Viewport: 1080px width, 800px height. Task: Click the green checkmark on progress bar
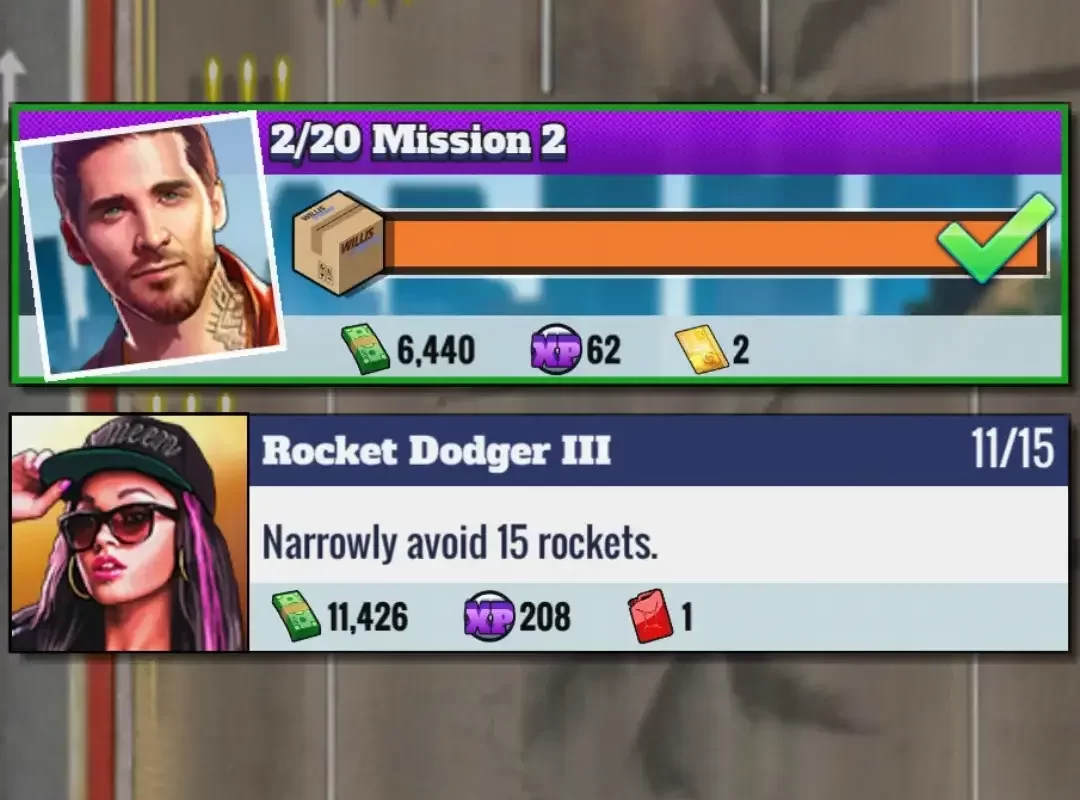[x=996, y=237]
